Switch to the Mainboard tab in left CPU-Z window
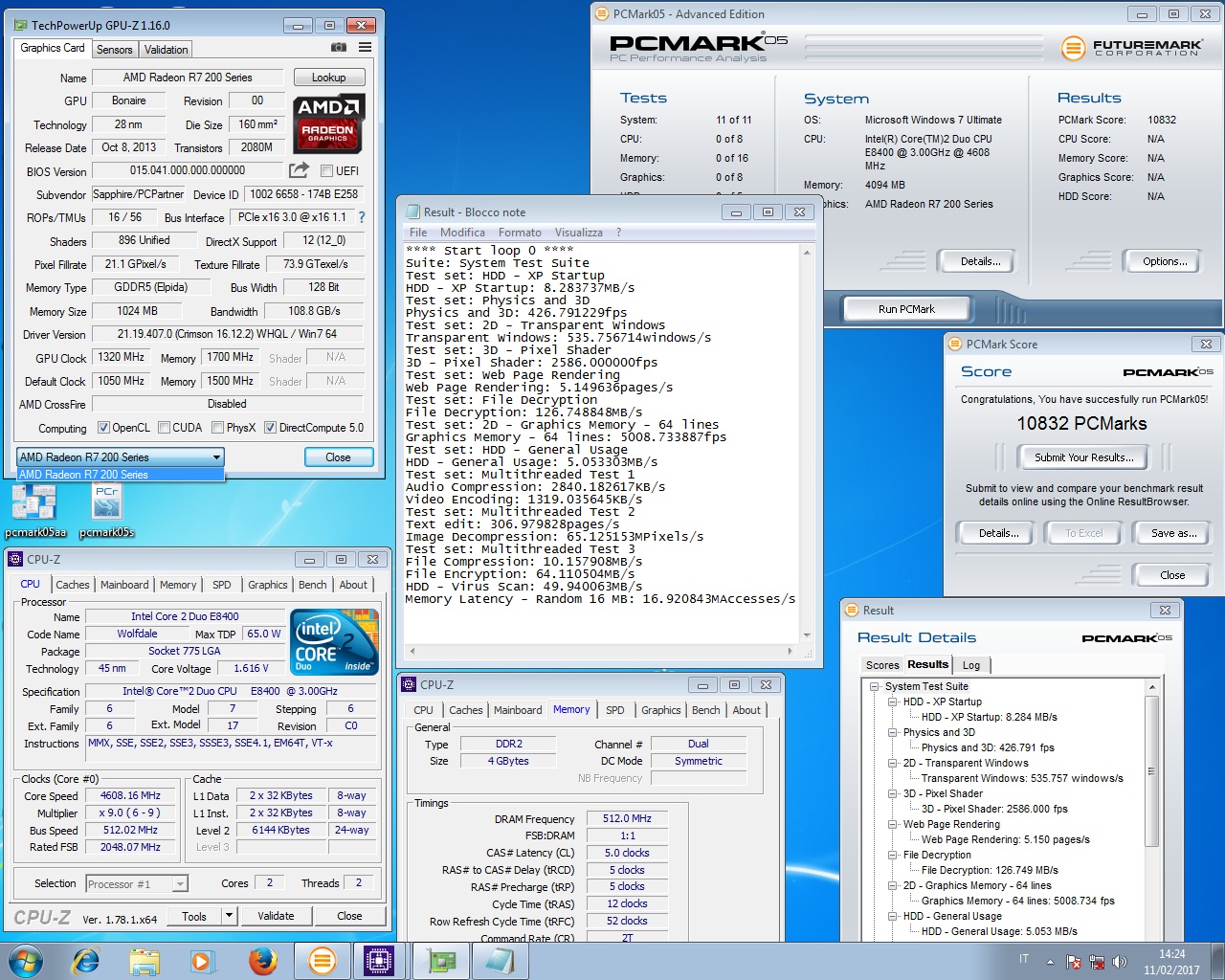The height and width of the screenshot is (980, 1225). [x=124, y=585]
